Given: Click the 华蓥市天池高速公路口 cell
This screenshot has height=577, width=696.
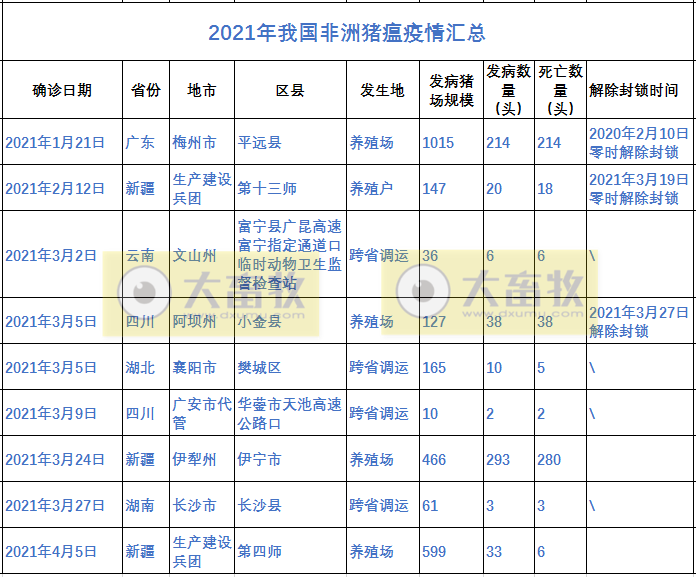Looking at the screenshot, I should [289, 414].
